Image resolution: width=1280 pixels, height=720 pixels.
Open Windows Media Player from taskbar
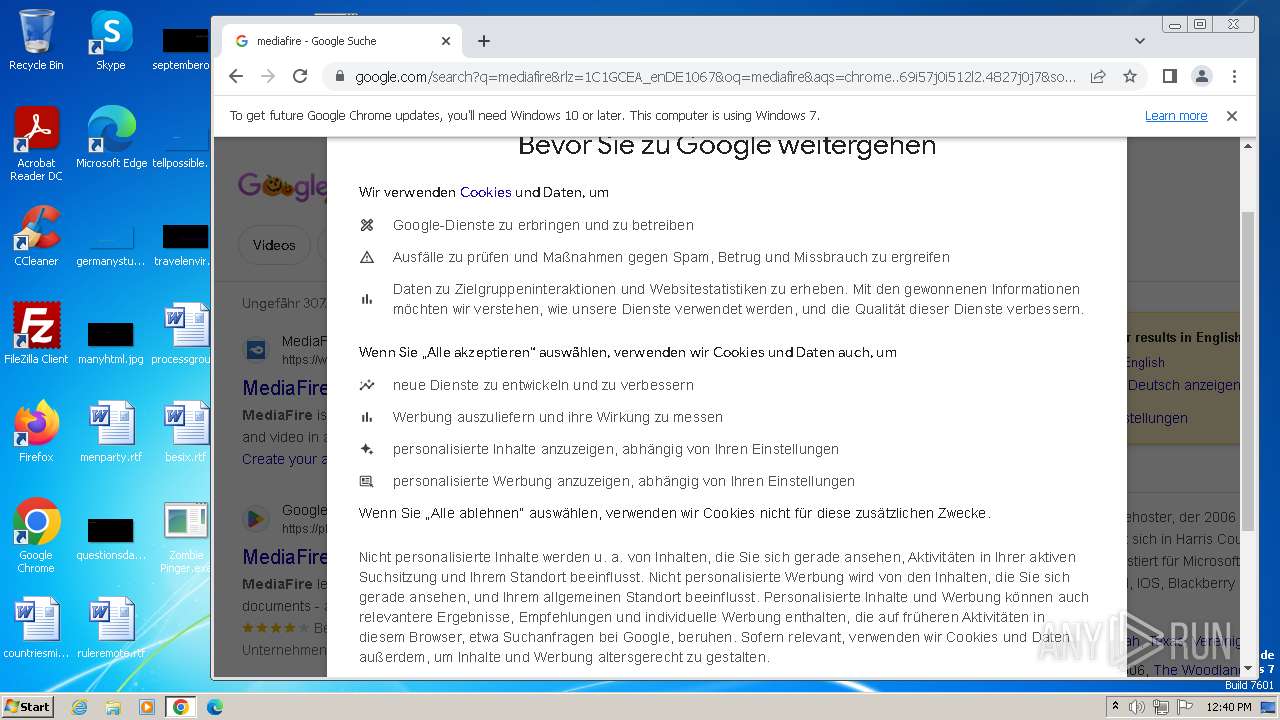pos(147,707)
